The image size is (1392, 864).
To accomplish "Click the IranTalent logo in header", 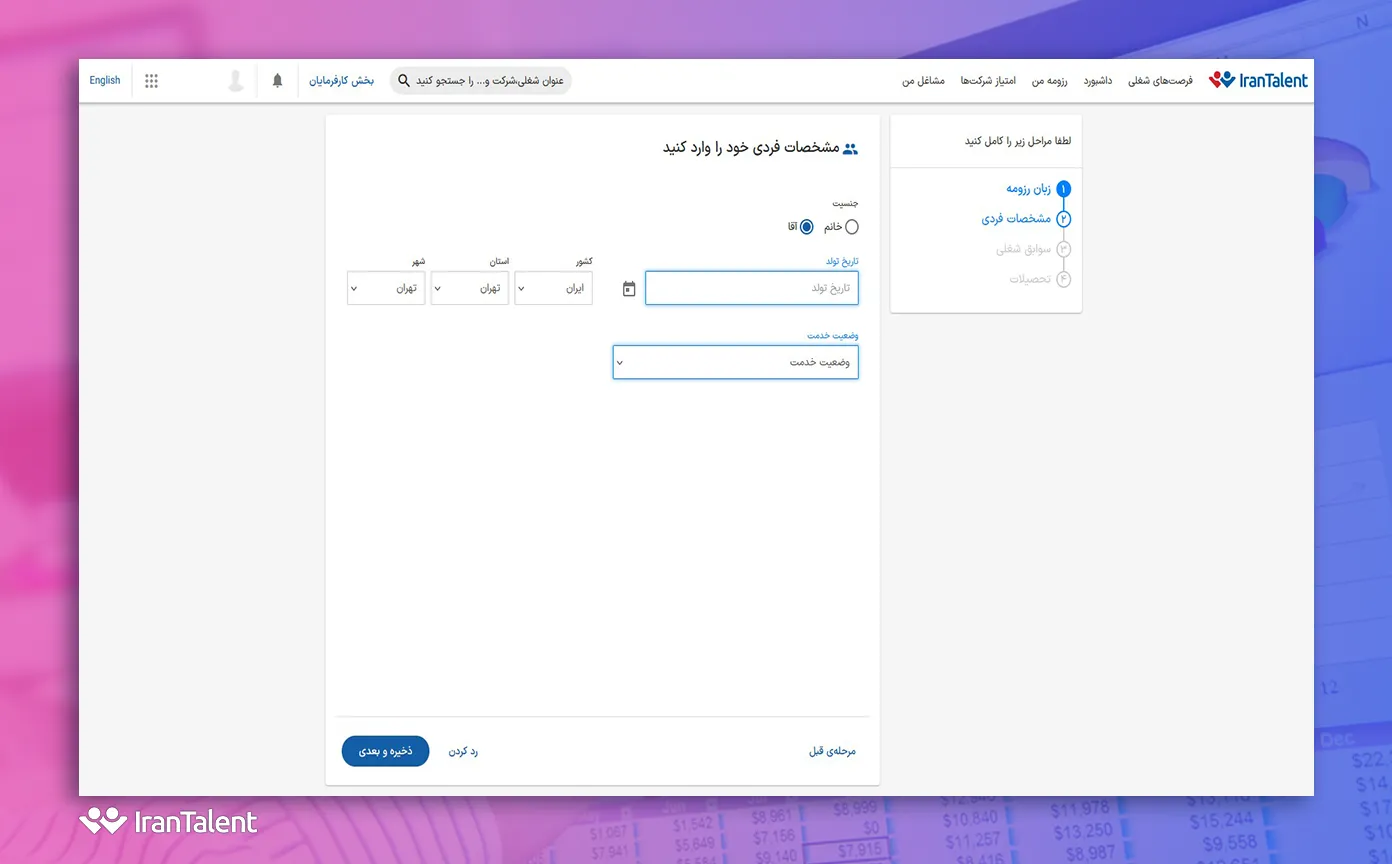I will (1258, 81).
